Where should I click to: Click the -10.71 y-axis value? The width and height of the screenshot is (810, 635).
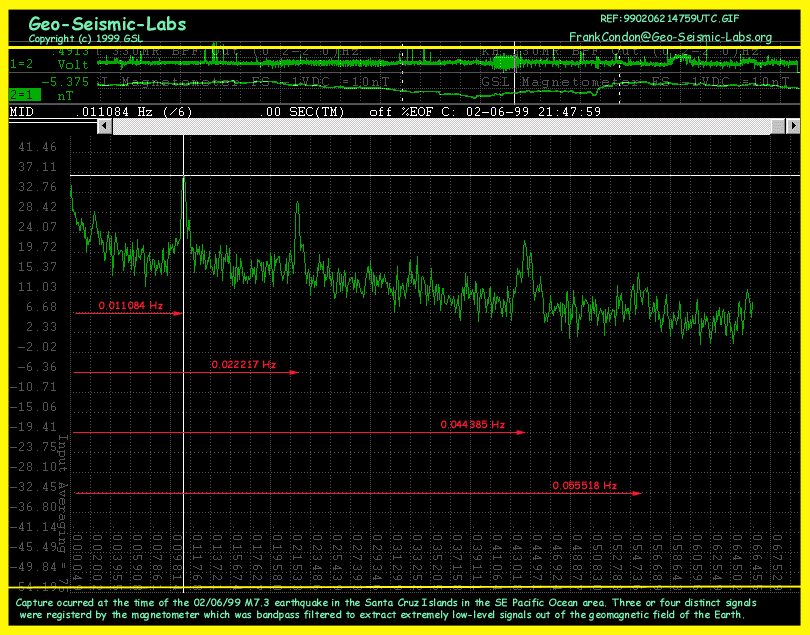pos(34,387)
